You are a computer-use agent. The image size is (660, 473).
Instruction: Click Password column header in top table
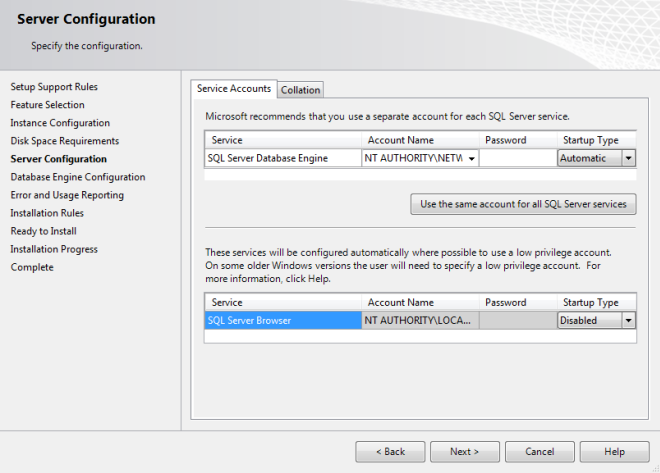coord(518,140)
